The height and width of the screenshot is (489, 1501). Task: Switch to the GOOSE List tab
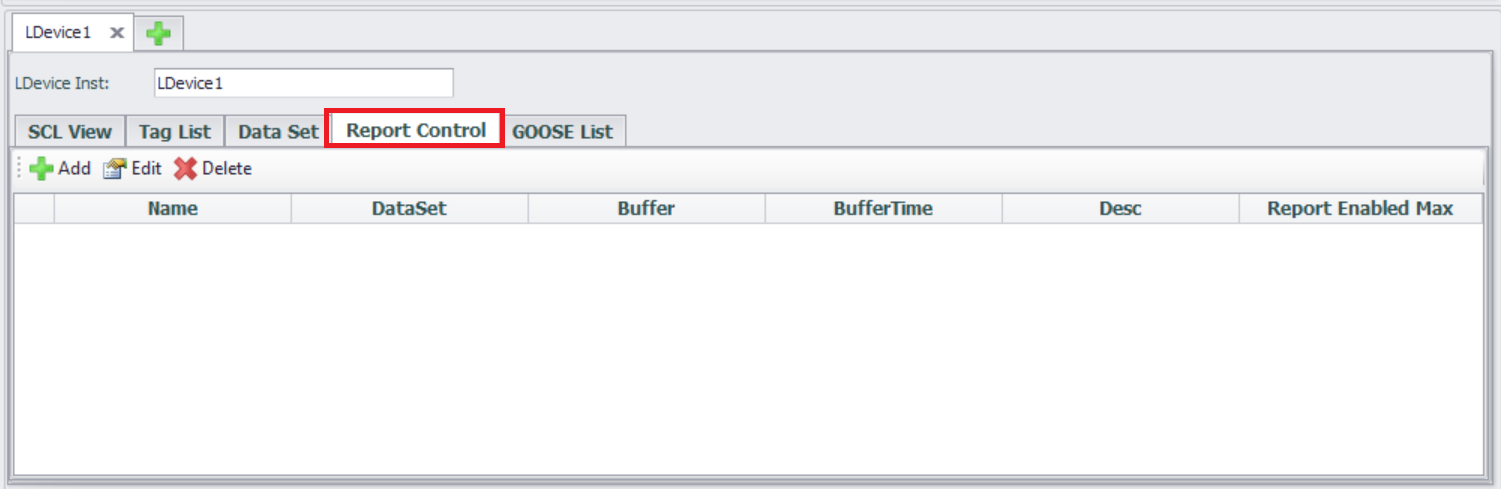[563, 132]
